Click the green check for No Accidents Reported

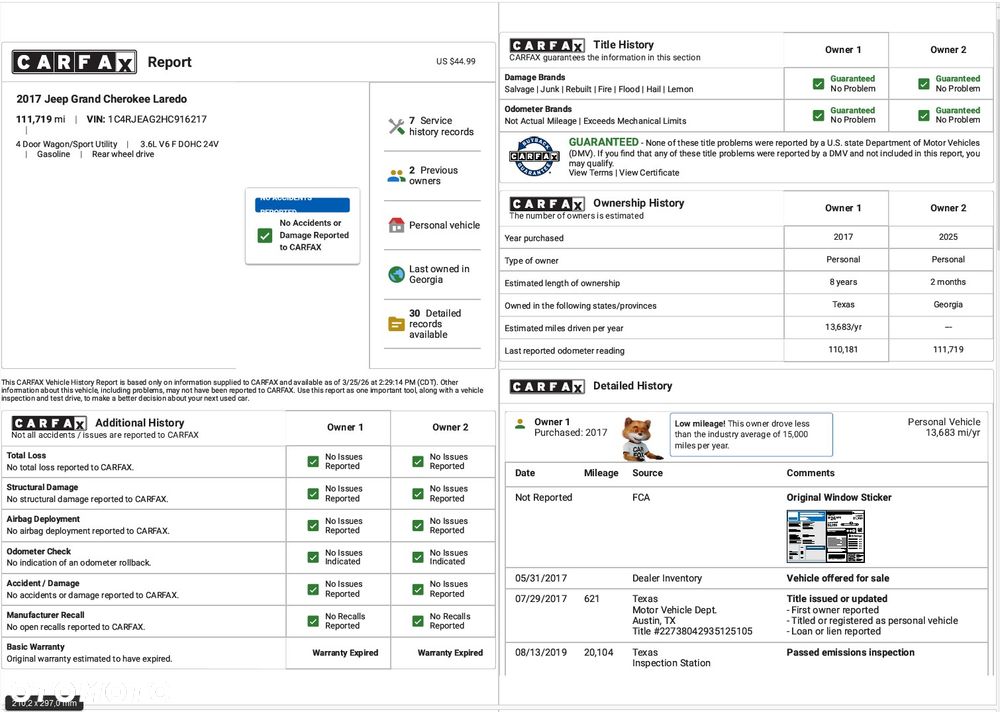click(x=265, y=235)
